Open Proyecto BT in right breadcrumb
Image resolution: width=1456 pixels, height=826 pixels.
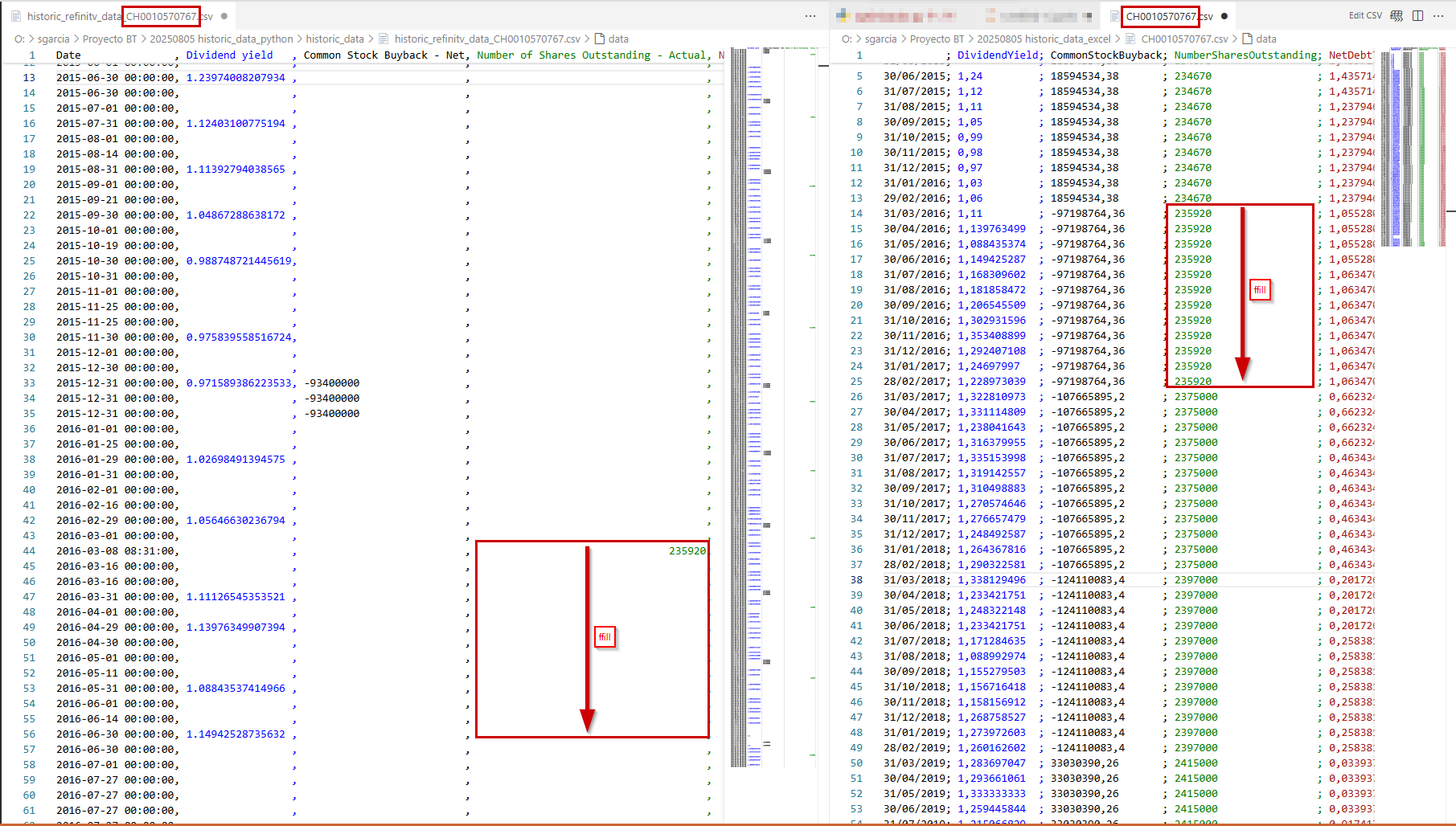point(937,39)
